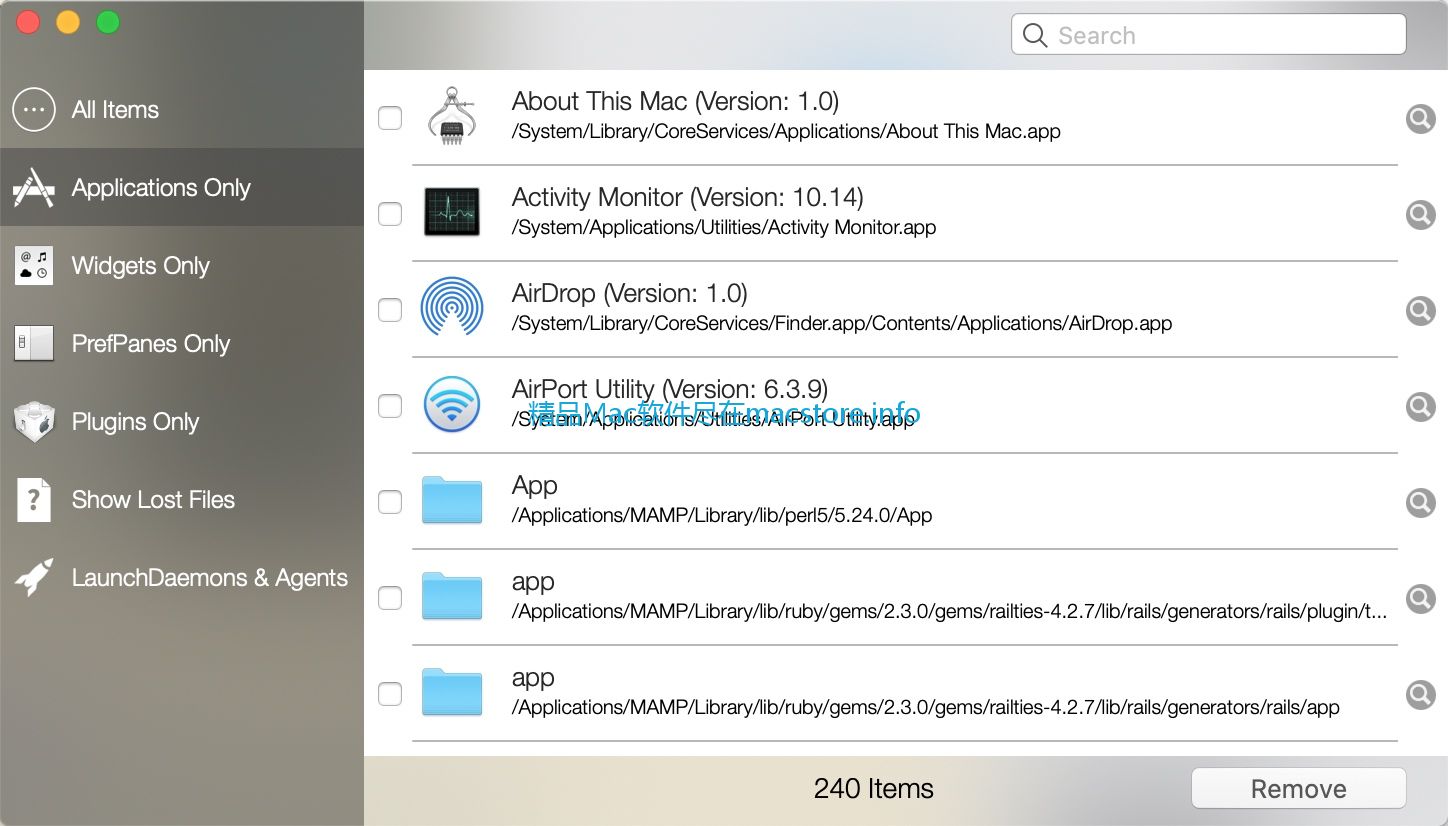Click the Remove button

coord(1299,789)
